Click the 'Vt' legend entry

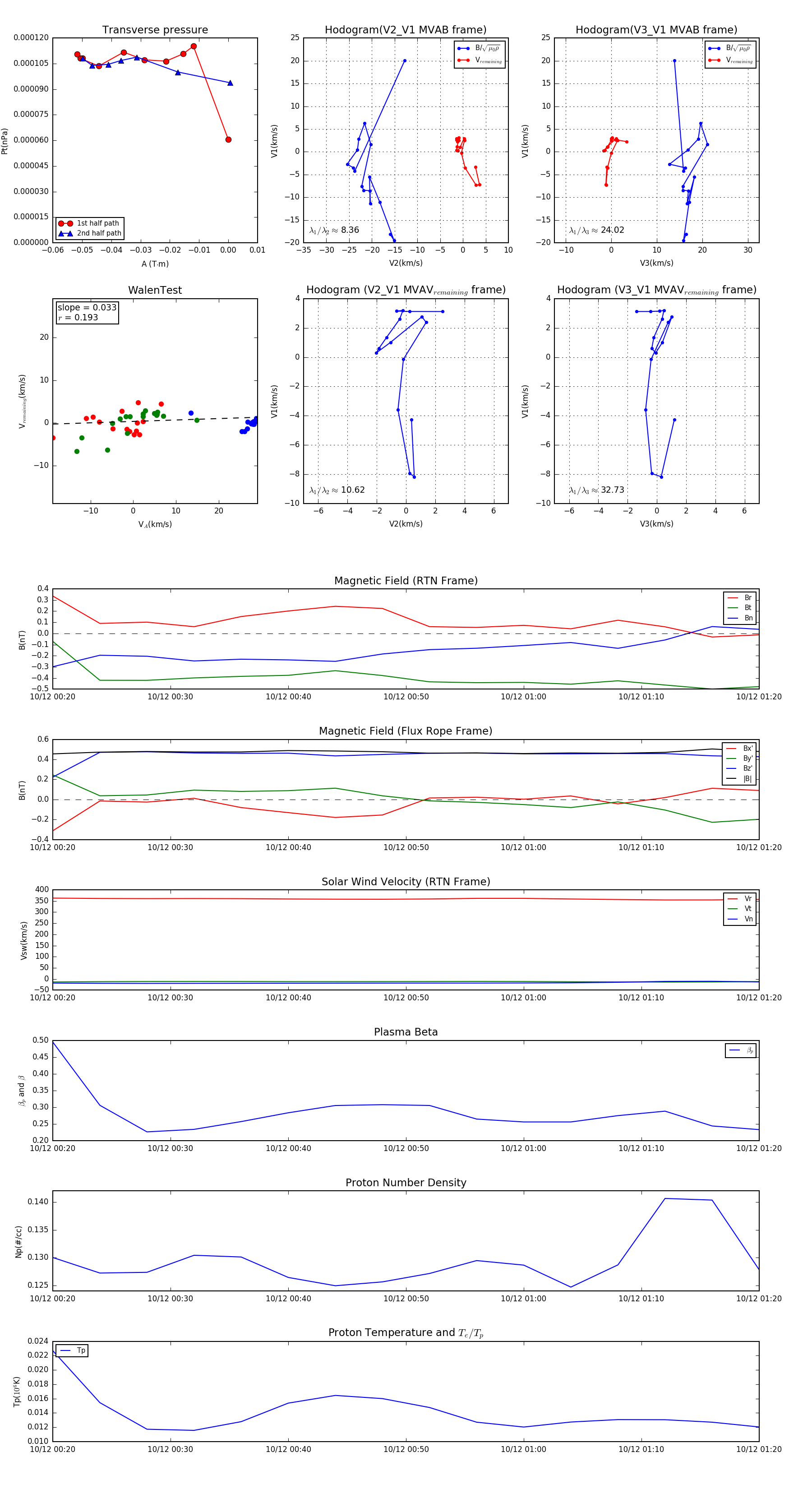point(740,909)
